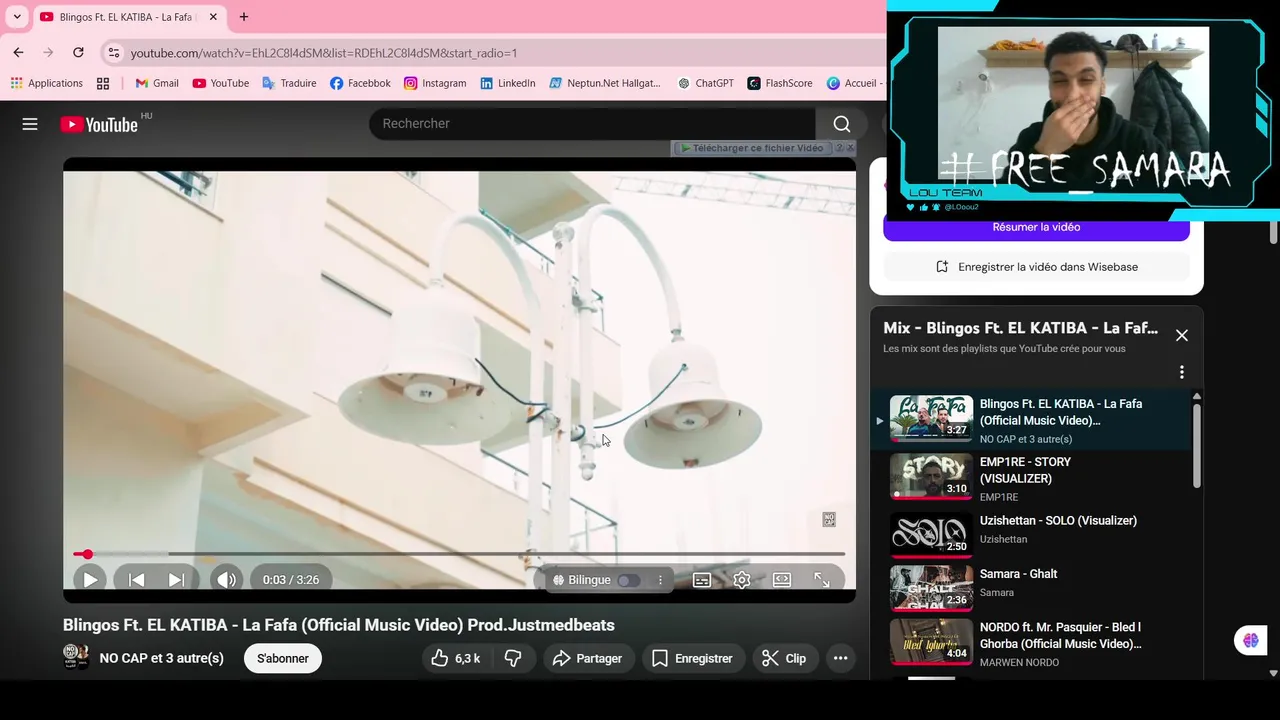1280x720 pixels.
Task: Open Neptun.Net Hallgat... bookmark
Action: (605, 83)
